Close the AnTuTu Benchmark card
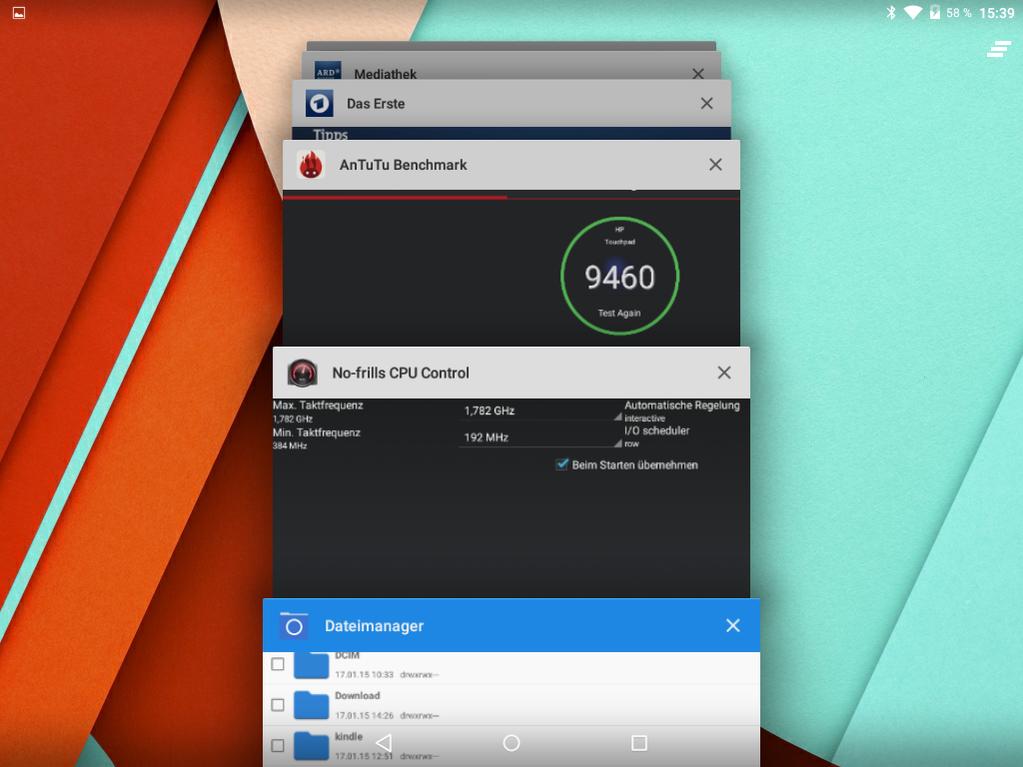This screenshot has width=1023, height=767. (716, 164)
